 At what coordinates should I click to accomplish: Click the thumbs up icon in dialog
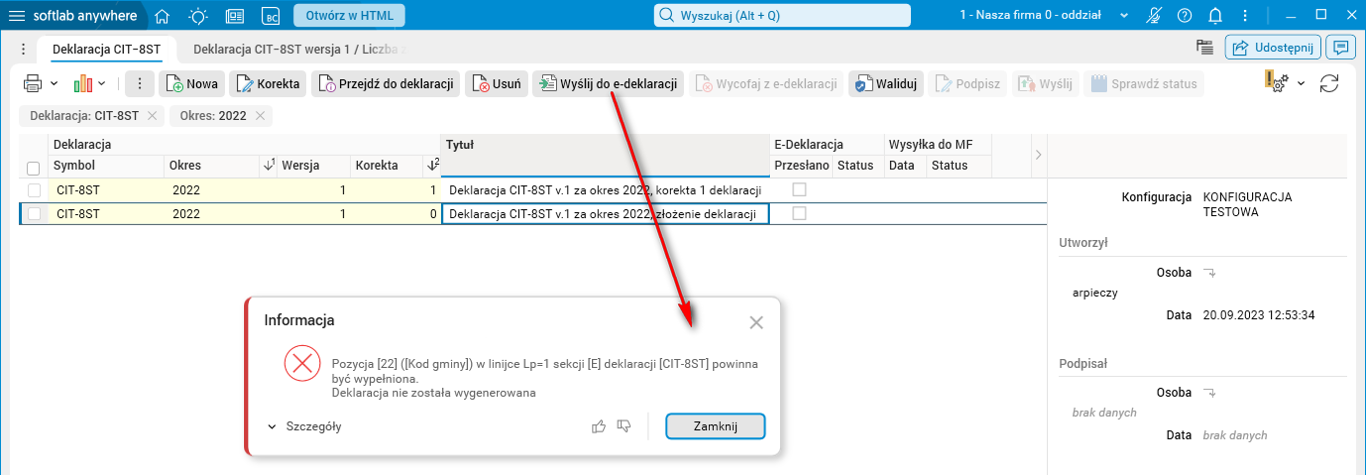tap(599, 427)
